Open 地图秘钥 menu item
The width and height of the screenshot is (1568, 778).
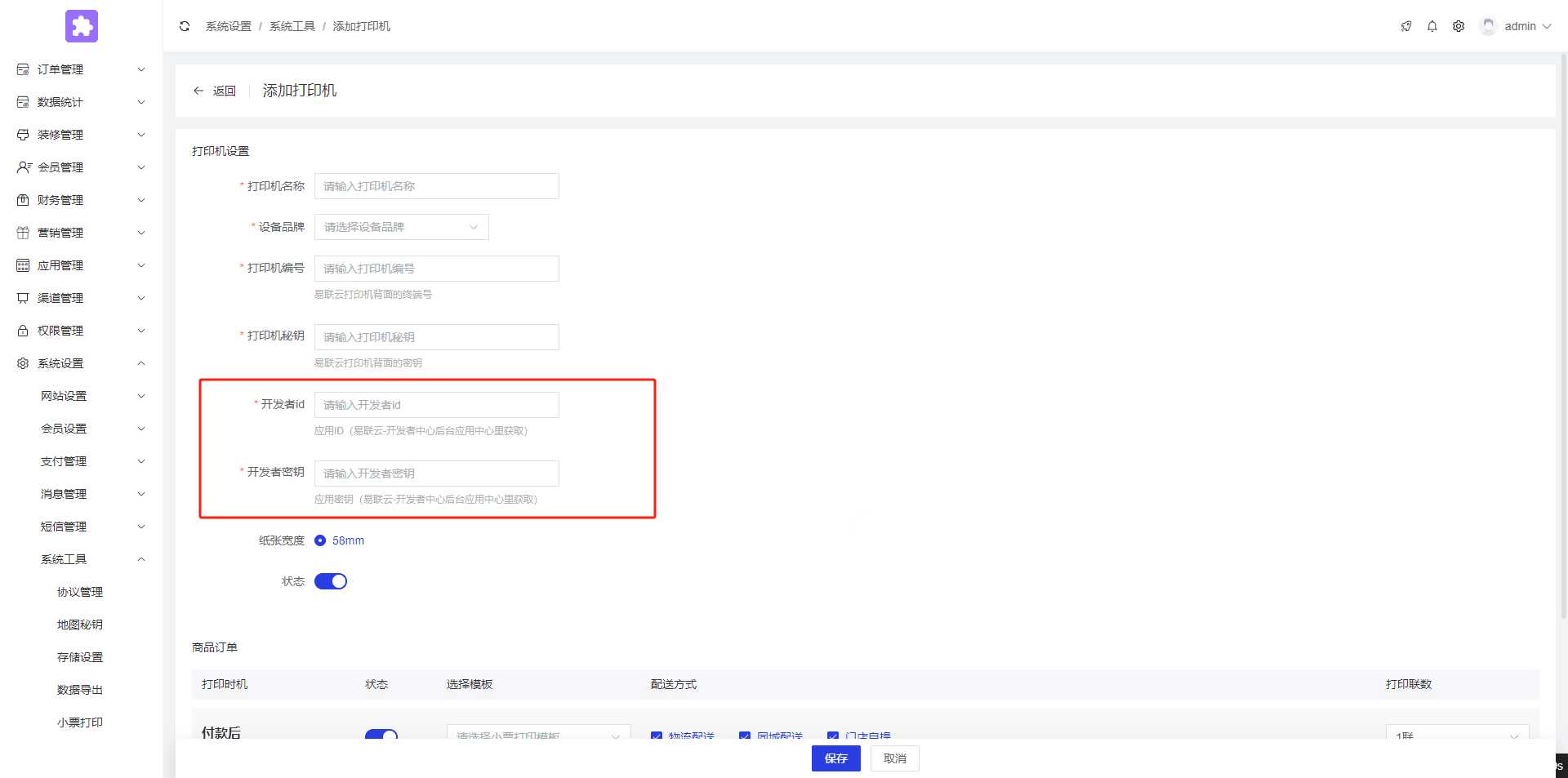point(80,625)
